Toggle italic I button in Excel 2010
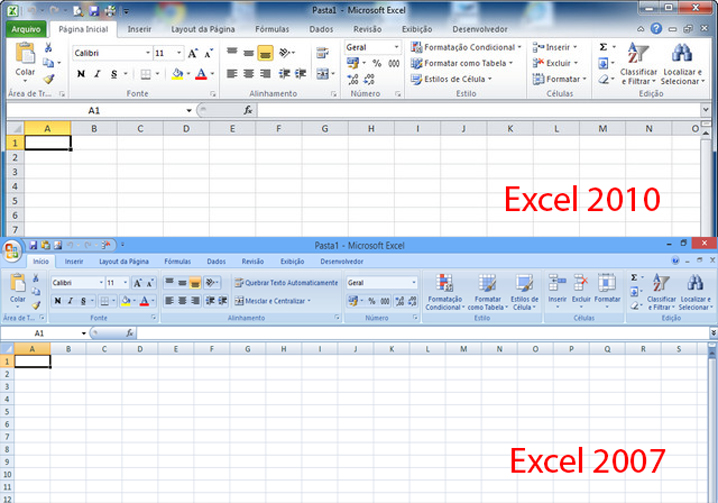The image size is (718, 503). pyautogui.click(x=97, y=74)
